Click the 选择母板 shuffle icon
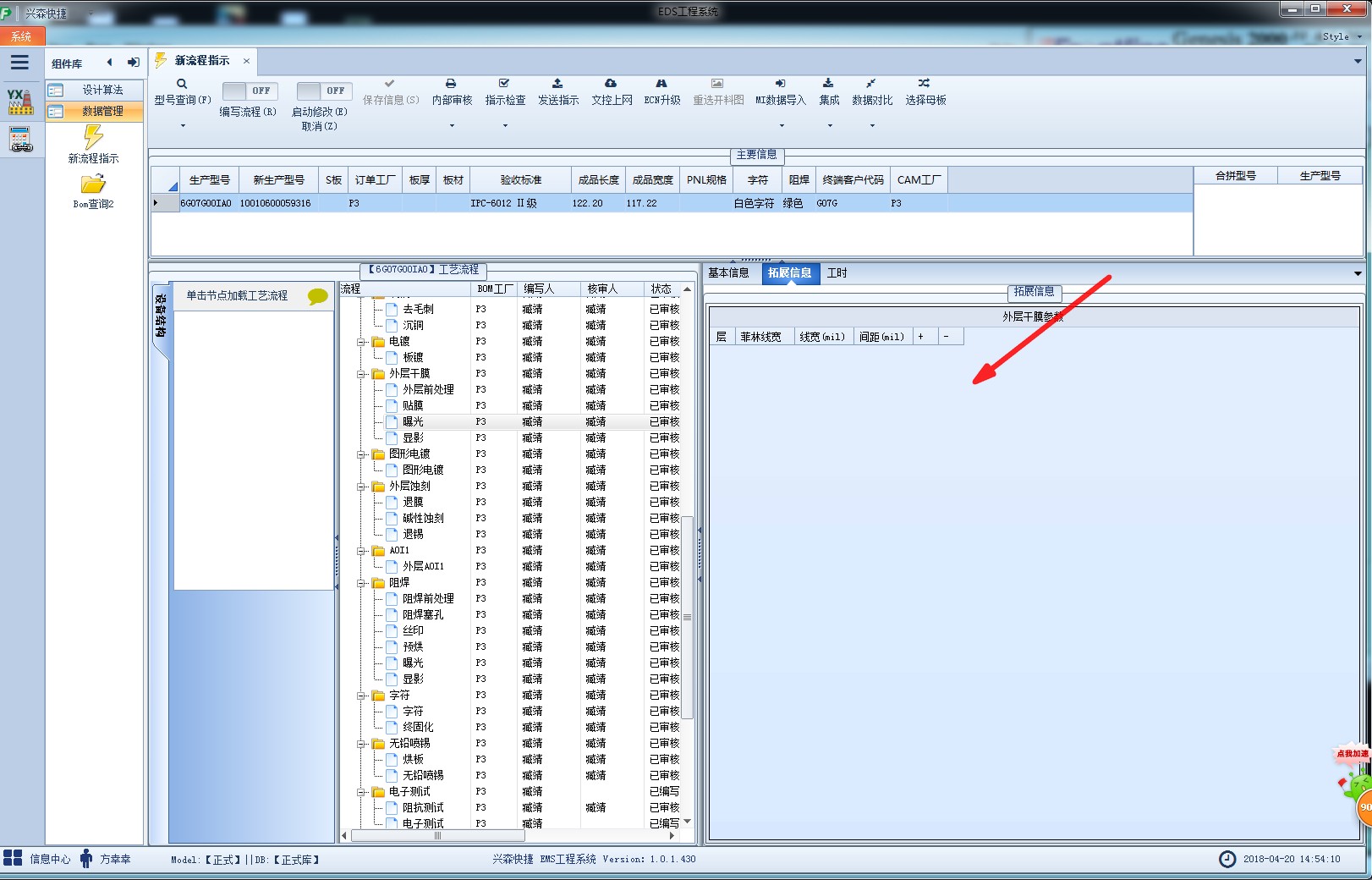The image size is (1372, 880). (924, 84)
